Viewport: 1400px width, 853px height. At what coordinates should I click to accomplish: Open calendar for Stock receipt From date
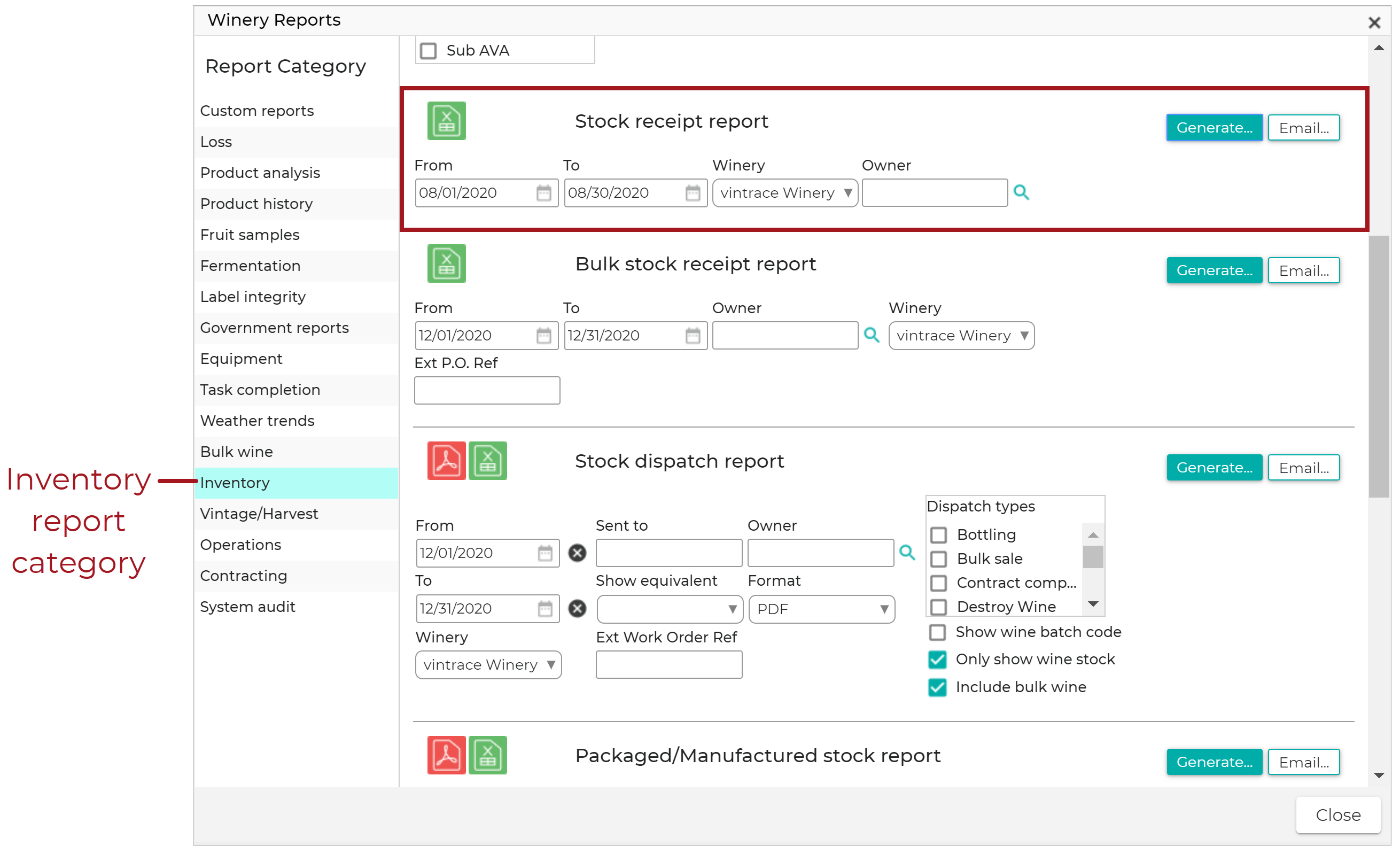coord(544,193)
